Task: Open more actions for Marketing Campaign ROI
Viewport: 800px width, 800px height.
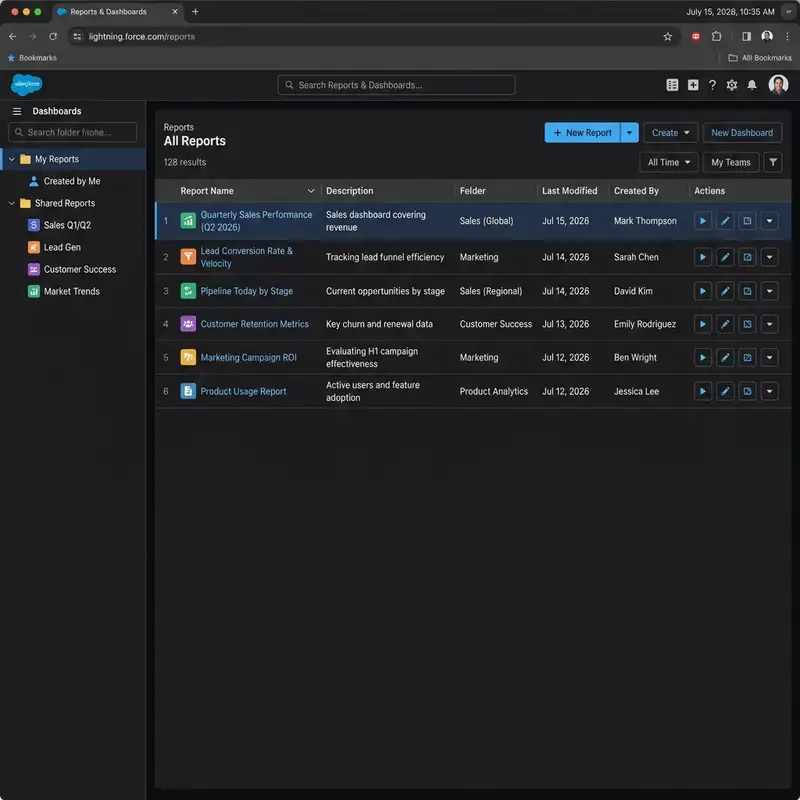Action: (769, 358)
